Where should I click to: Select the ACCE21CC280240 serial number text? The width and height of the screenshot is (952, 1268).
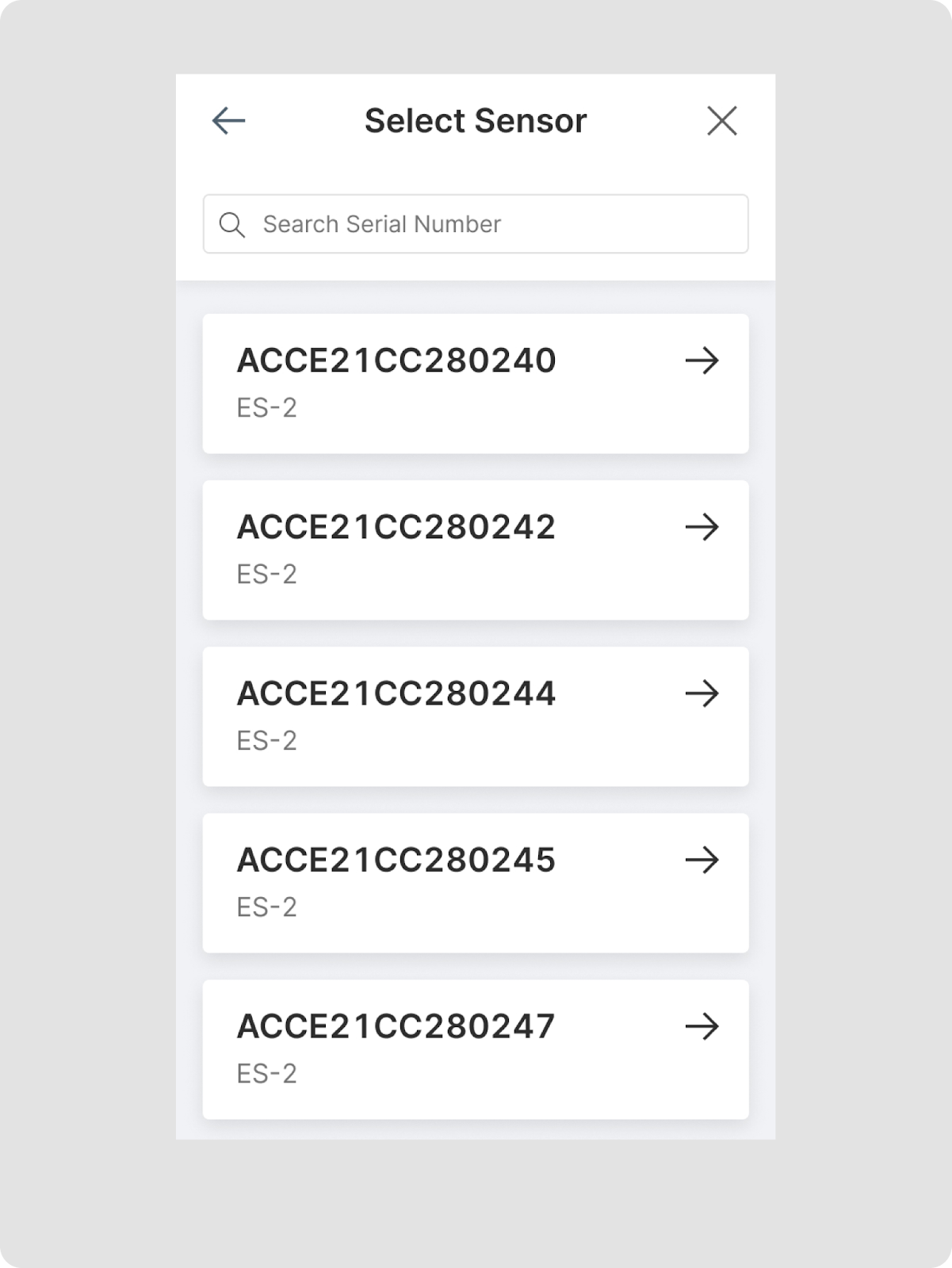[396, 361]
